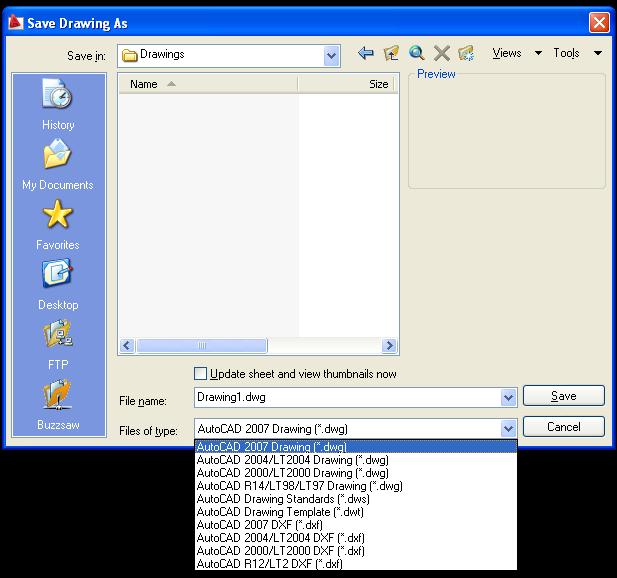Open the Views dropdown menu

pyautogui.click(x=517, y=53)
